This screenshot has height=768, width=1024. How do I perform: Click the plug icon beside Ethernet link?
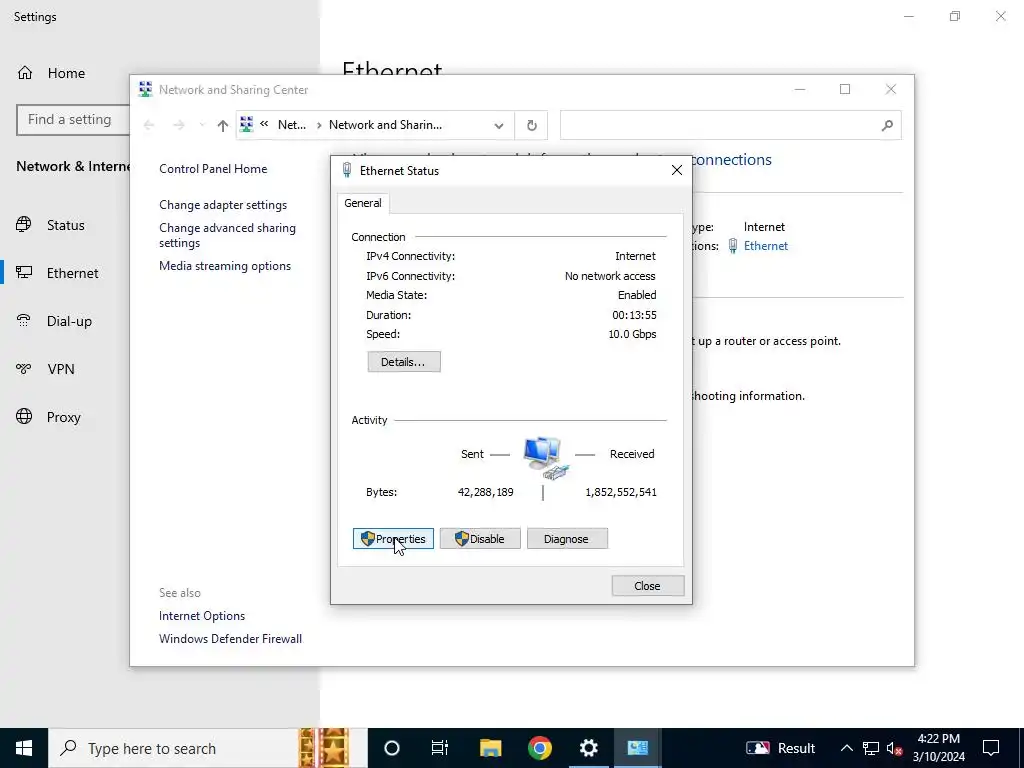point(733,246)
